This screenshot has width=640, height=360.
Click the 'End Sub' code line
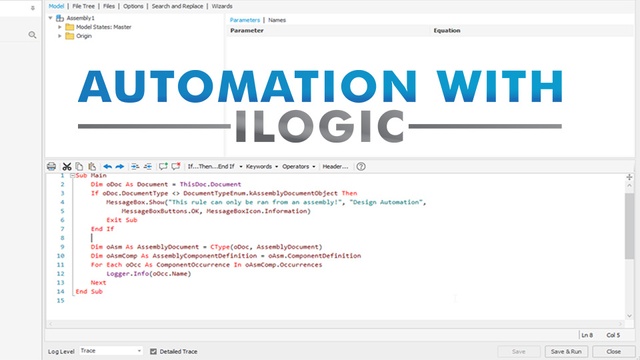point(89,291)
